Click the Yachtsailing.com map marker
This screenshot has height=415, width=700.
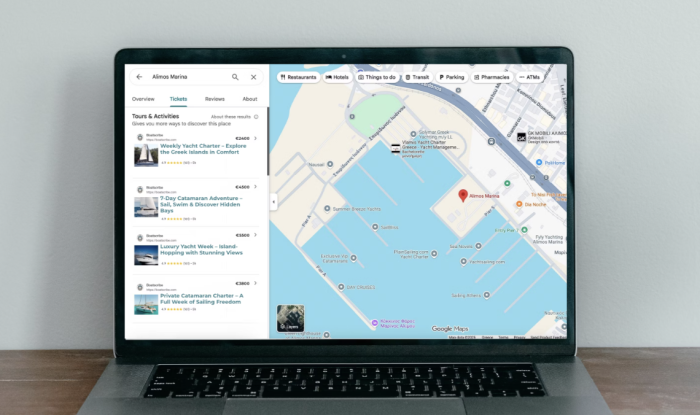click(x=463, y=261)
